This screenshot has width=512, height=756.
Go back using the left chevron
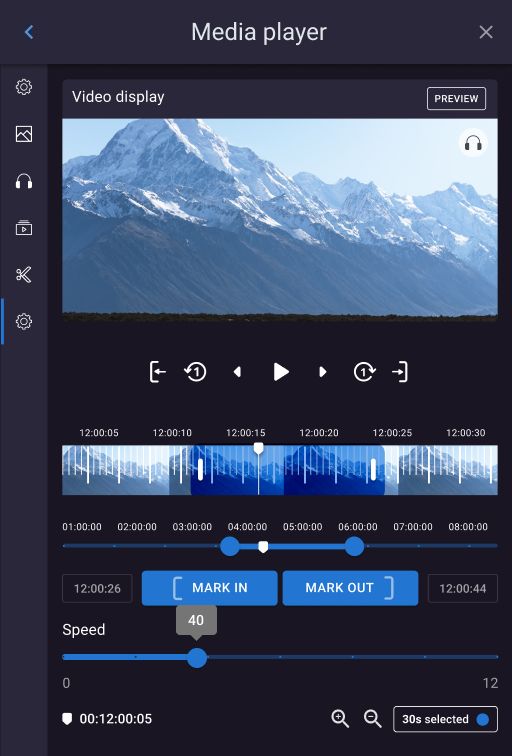coord(29,32)
